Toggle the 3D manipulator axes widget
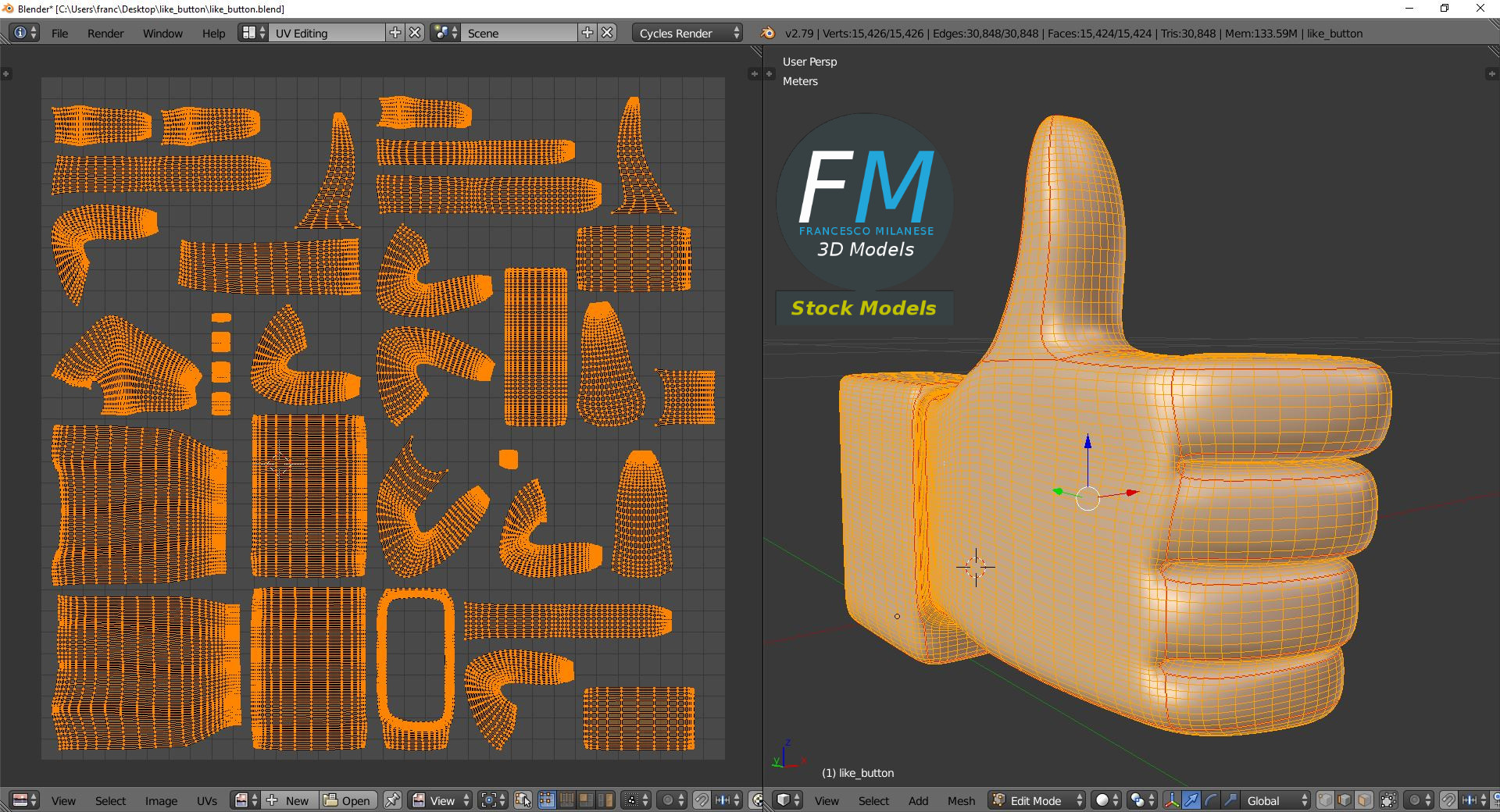The image size is (1500, 812). (x=1172, y=800)
